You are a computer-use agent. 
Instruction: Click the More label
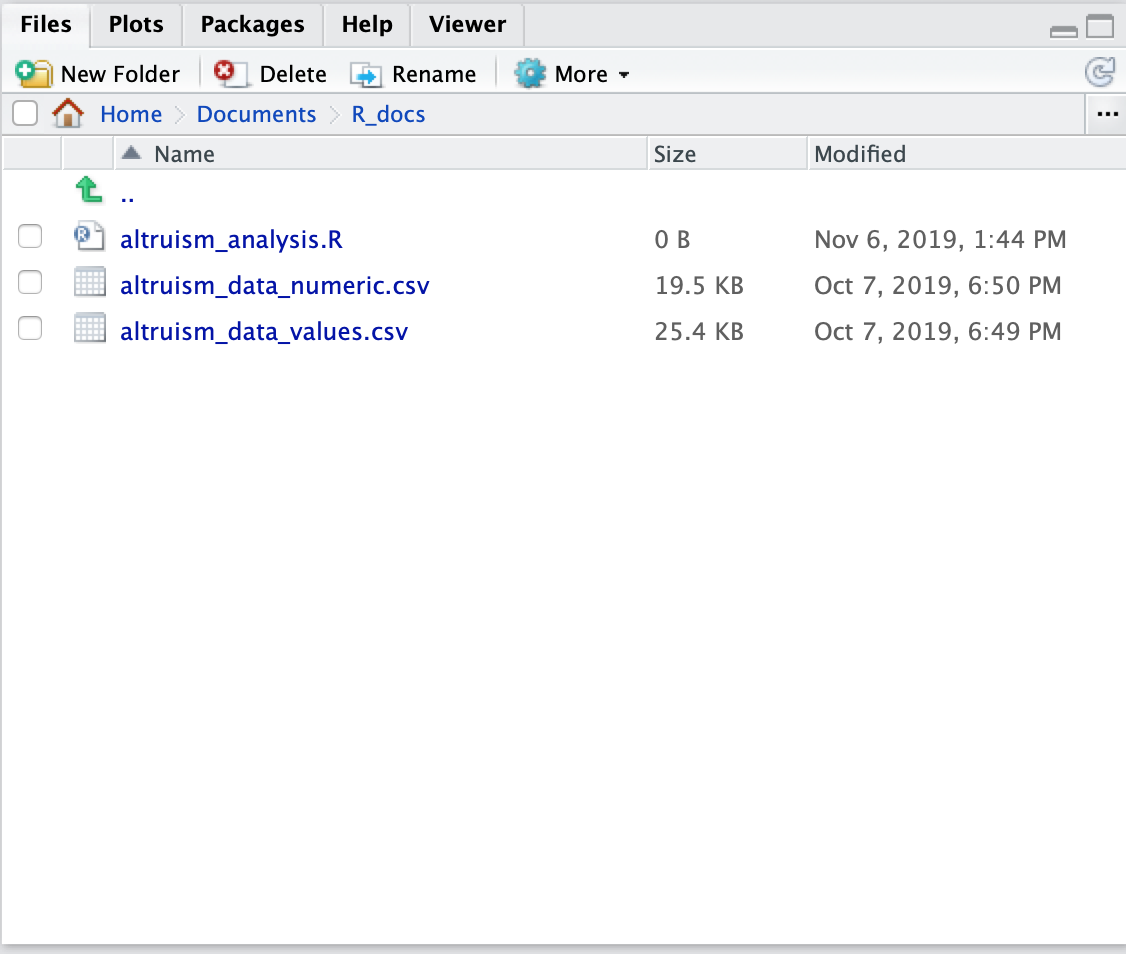point(581,74)
